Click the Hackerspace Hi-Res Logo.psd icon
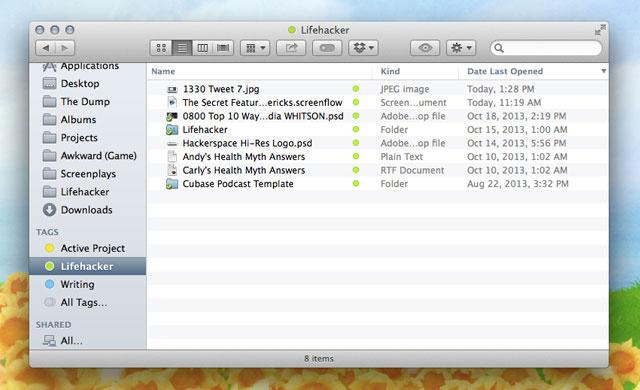640x390 pixels. tap(172, 144)
